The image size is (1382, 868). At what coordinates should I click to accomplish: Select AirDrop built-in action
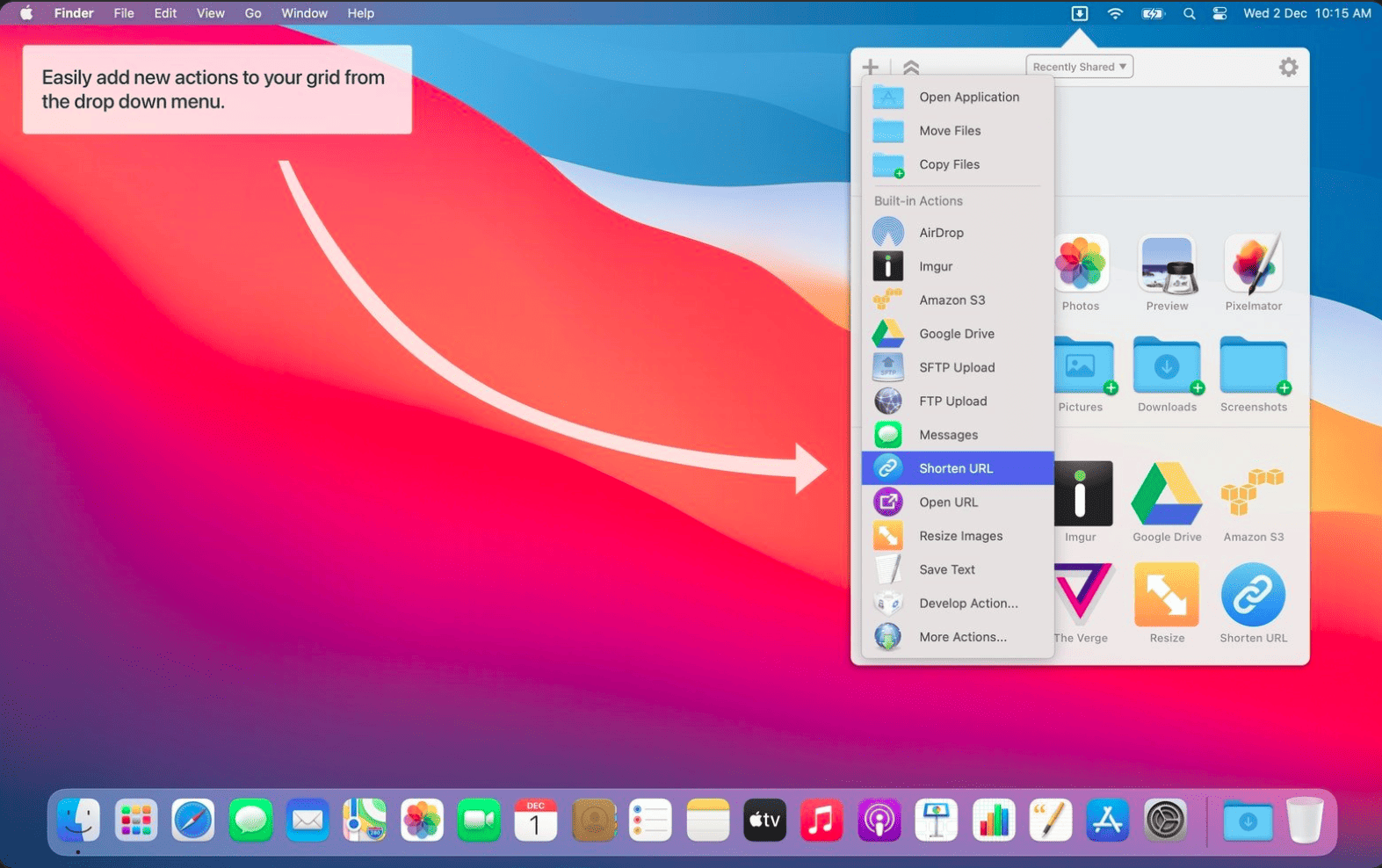958,233
